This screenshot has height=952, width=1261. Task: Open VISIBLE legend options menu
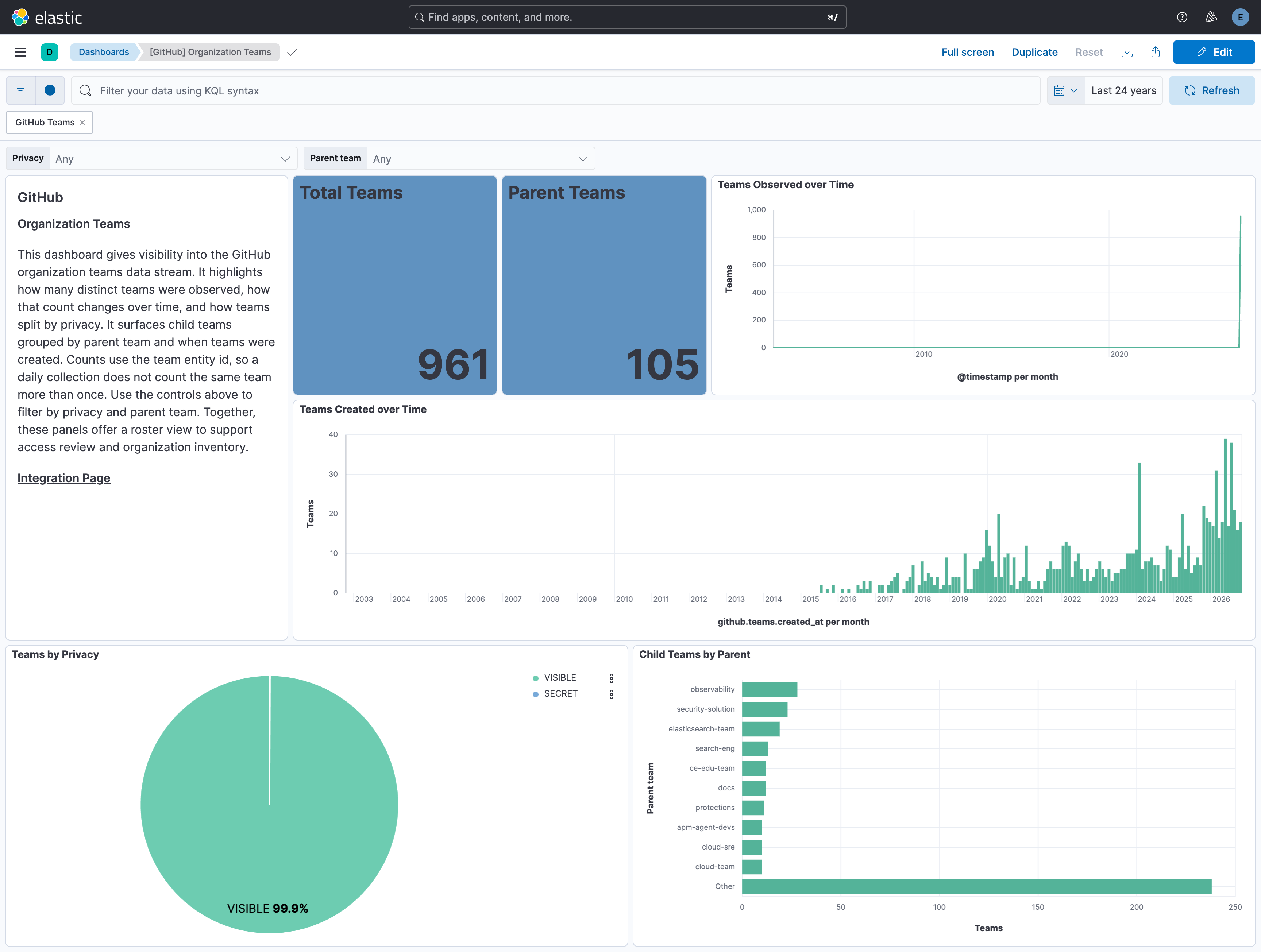click(x=611, y=678)
